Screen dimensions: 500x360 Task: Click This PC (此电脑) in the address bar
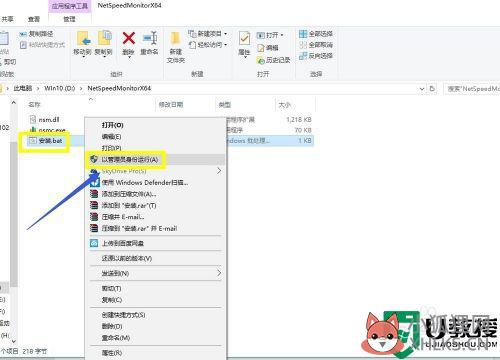(x=23, y=88)
